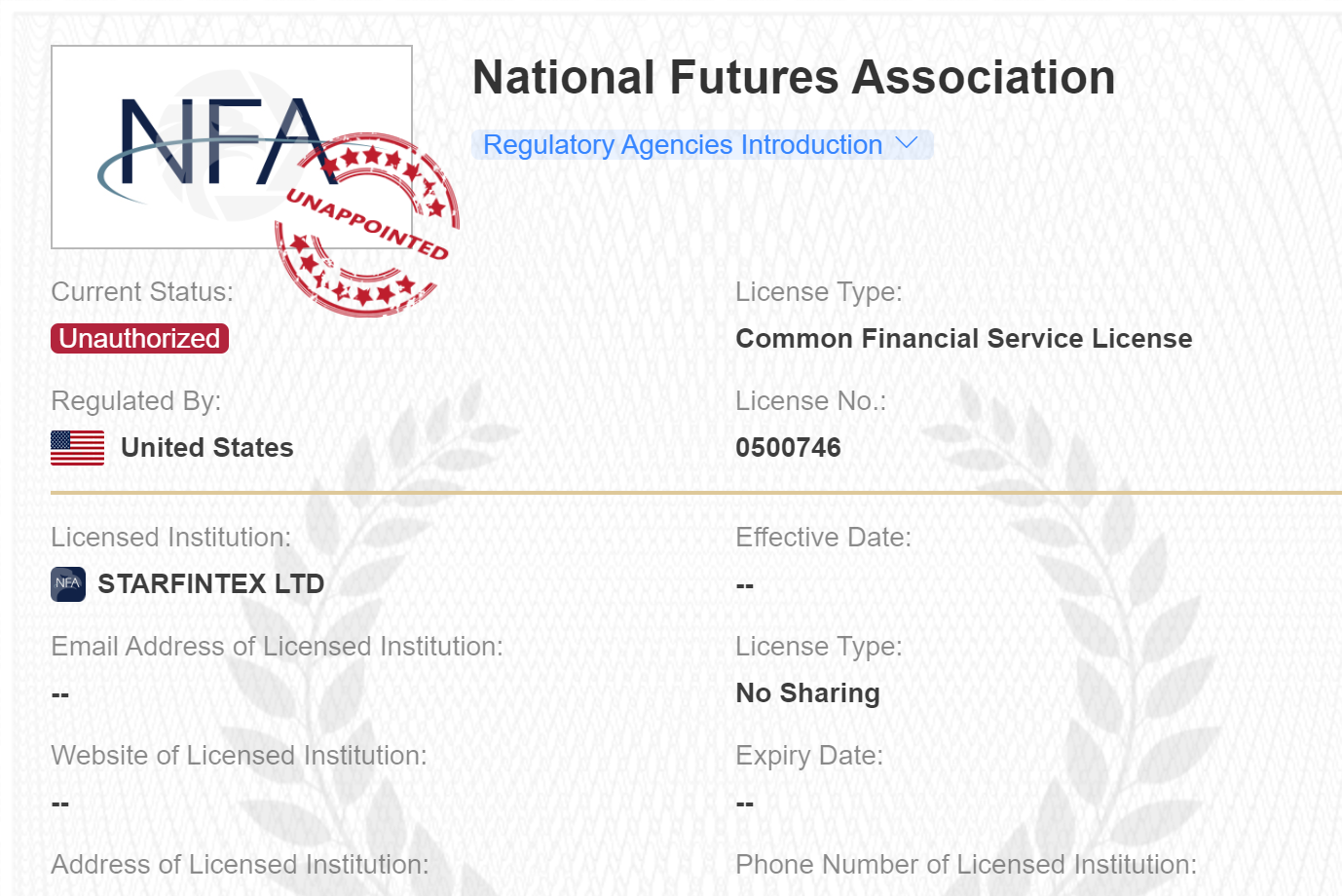This screenshot has height=896, width=1342.
Task: Click the Address of Licensed Institution label
Action: (240, 865)
